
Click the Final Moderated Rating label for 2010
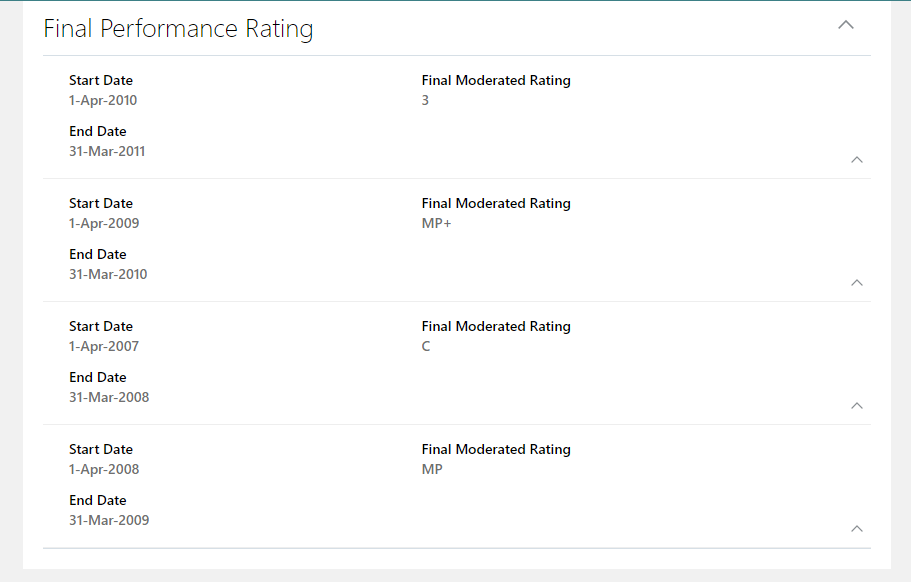(x=496, y=80)
